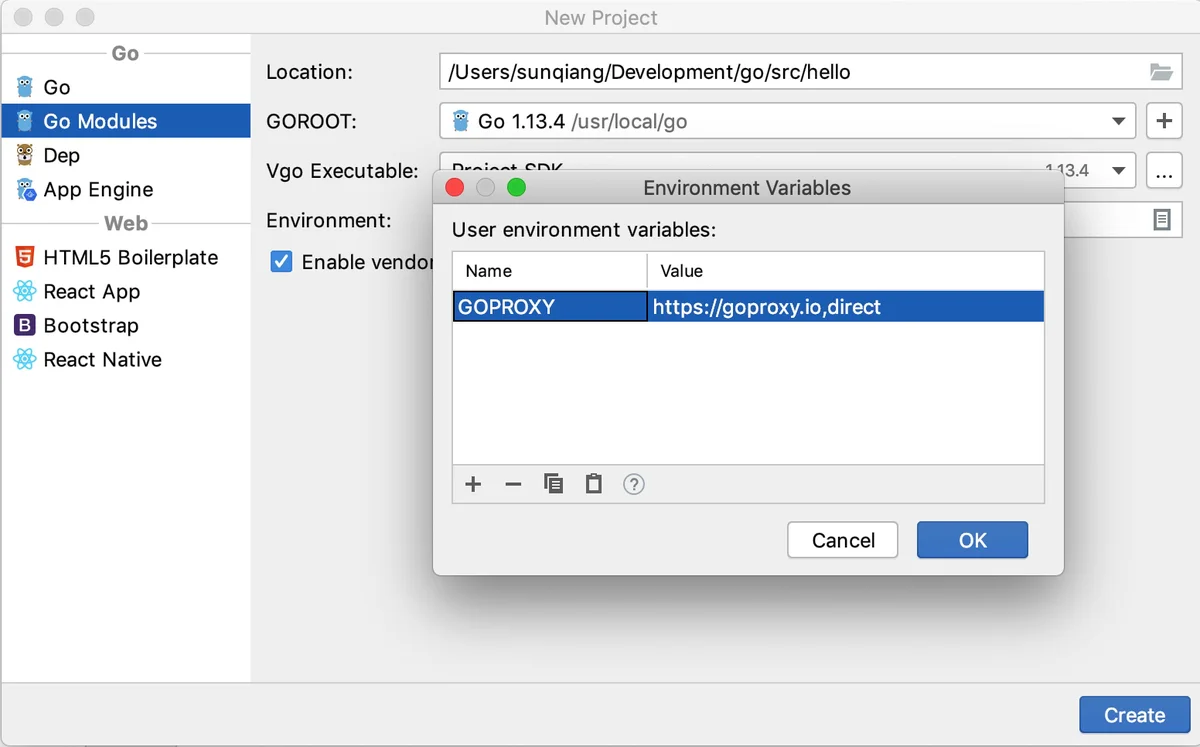Click the Value column header
This screenshot has height=747, width=1200.
click(x=846, y=271)
